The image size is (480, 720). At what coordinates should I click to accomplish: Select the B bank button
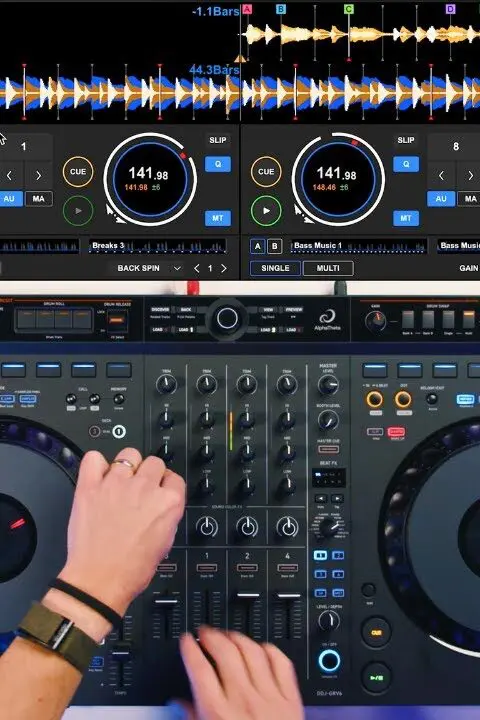point(274,246)
